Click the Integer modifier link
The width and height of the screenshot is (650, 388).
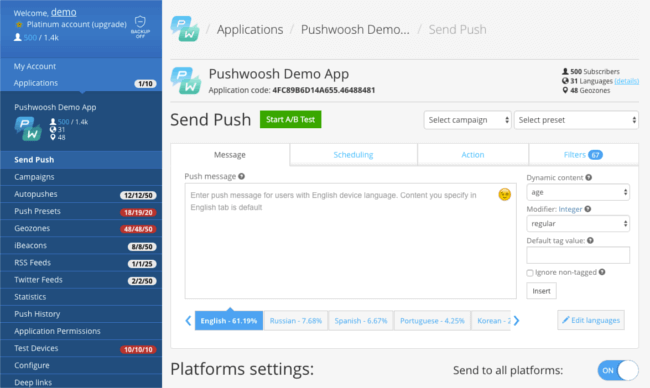click(570, 209)
